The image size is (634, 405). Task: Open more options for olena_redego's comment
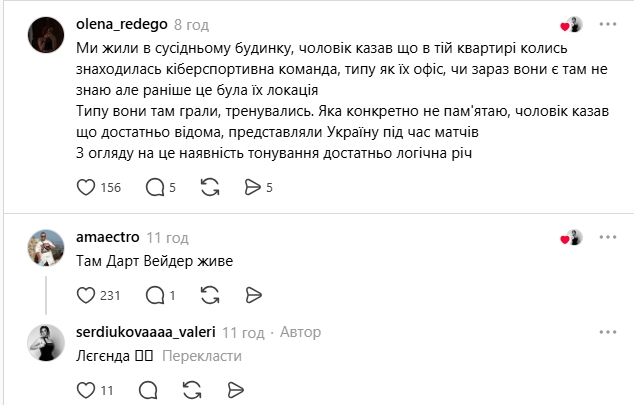[608, 23]
